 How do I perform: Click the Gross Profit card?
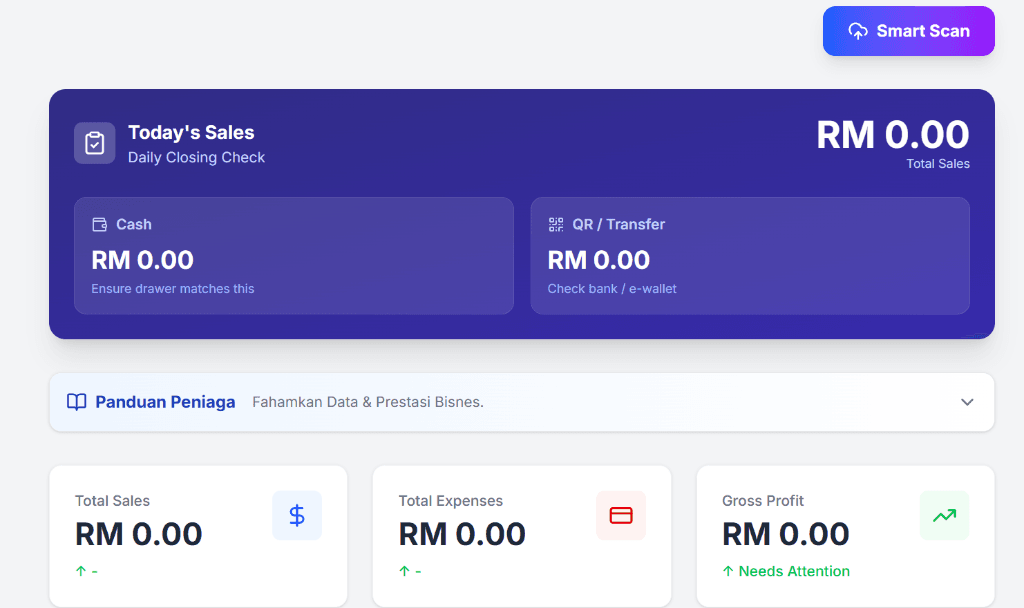[x=845, y=536]
